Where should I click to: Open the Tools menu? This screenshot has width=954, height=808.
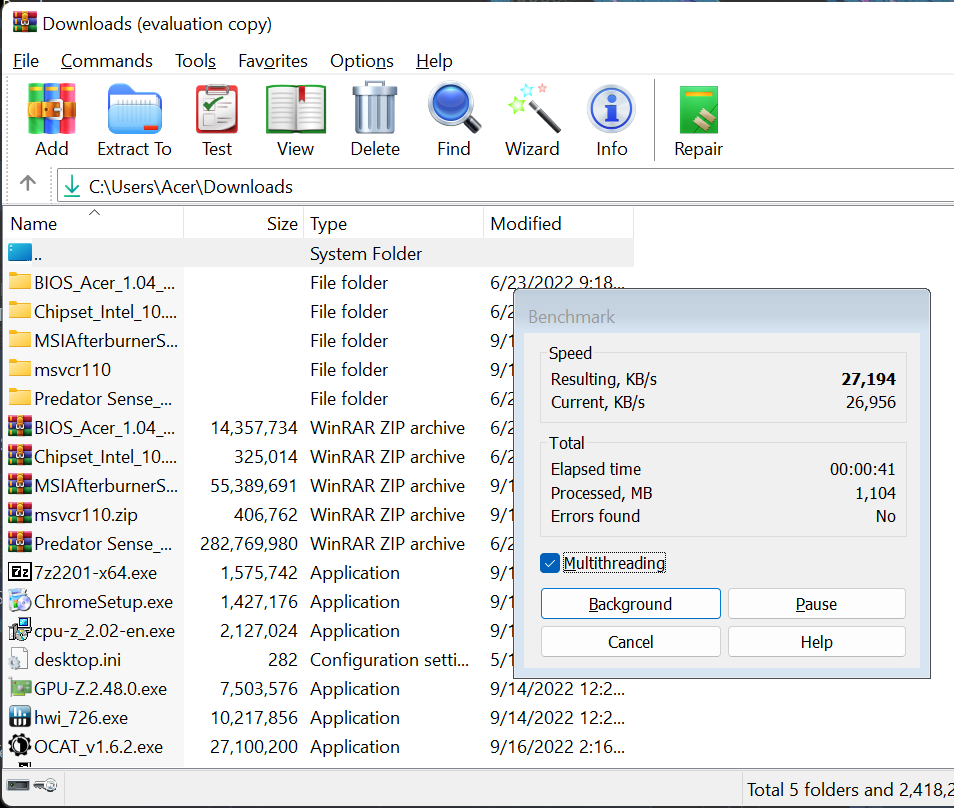pyautogui.click(x=195, y=61)
